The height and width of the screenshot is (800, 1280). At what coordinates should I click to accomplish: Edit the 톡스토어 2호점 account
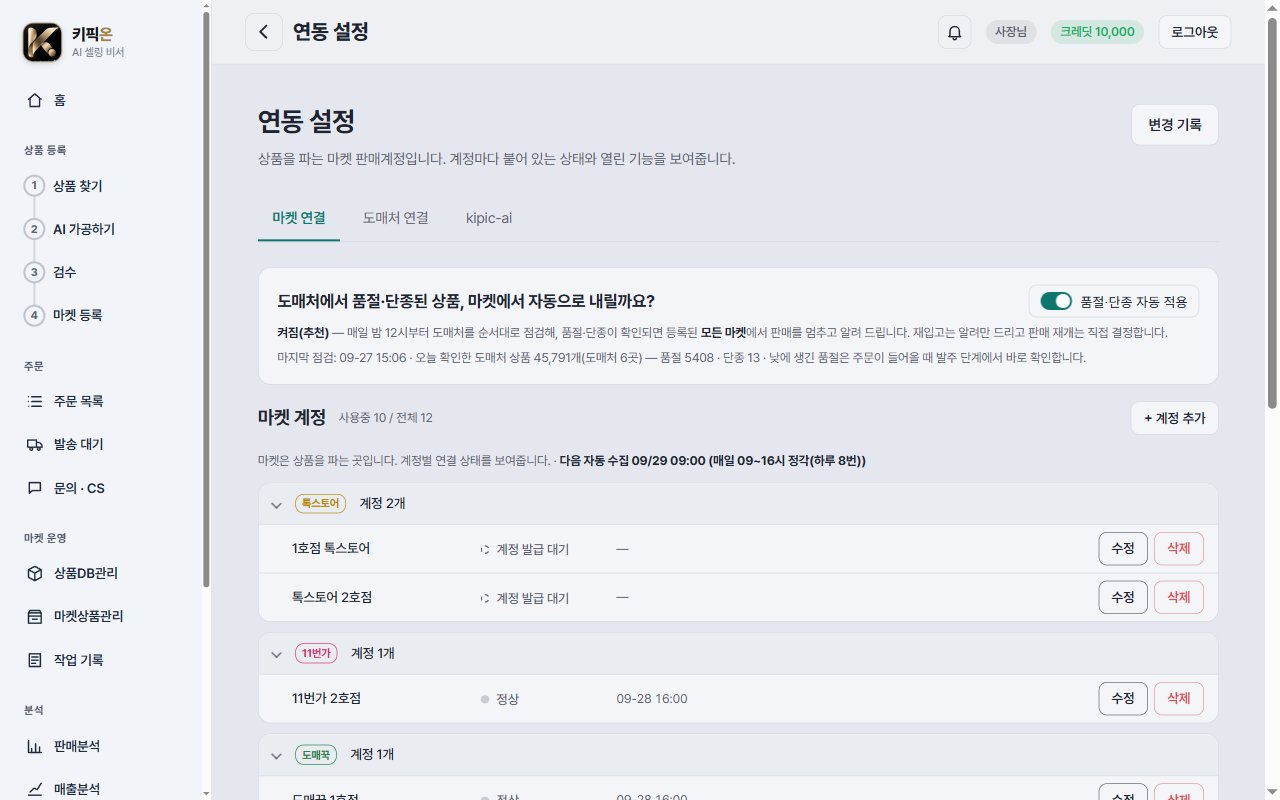(1123, 598)
